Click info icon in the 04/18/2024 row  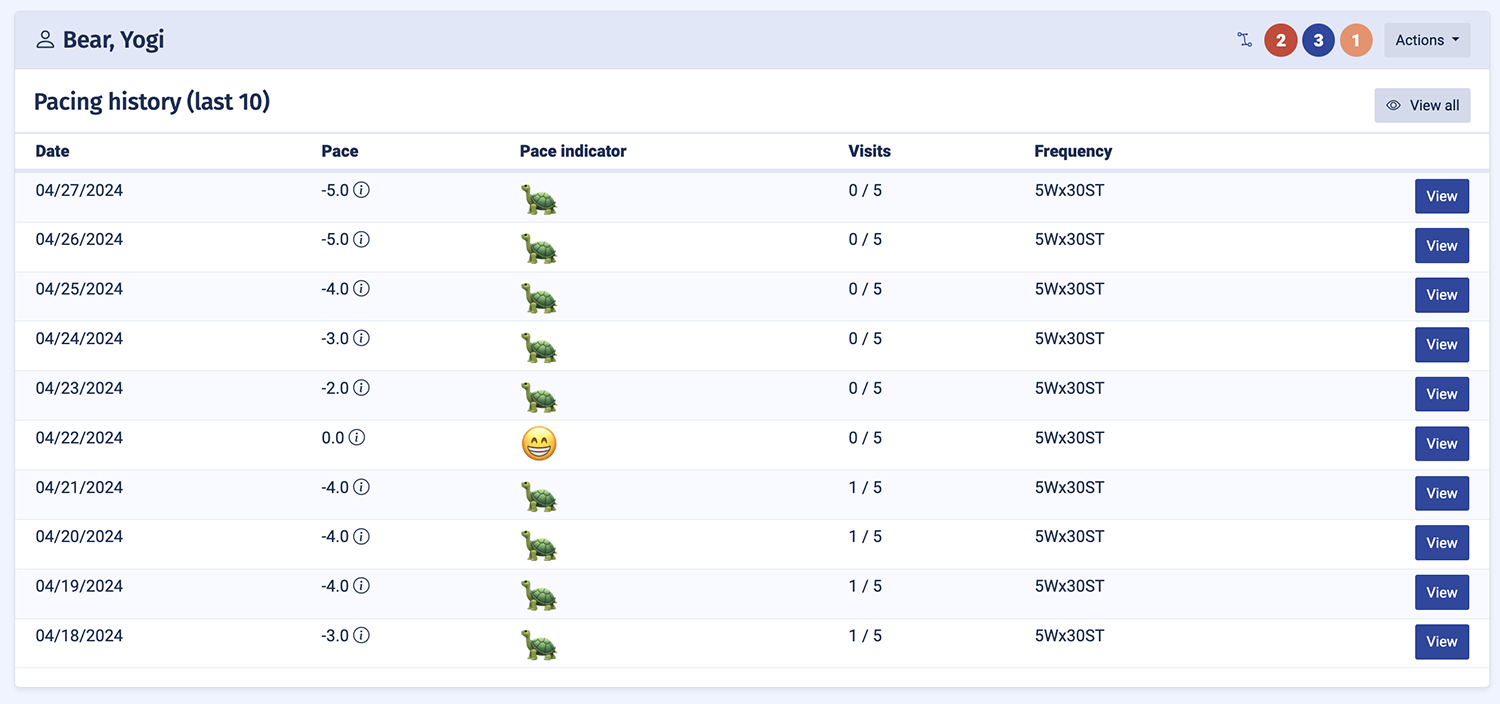coord(362,636)
